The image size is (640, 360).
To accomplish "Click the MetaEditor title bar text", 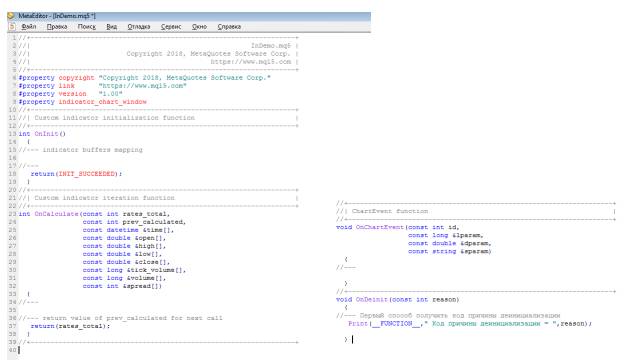I will [x=57, y=16].
